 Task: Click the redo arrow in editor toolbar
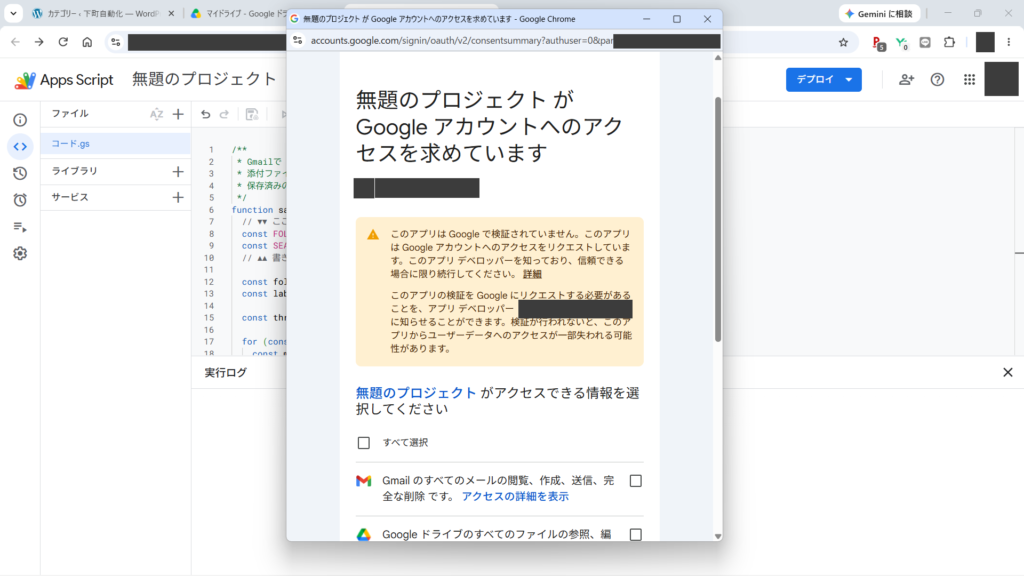pos(225,114)
